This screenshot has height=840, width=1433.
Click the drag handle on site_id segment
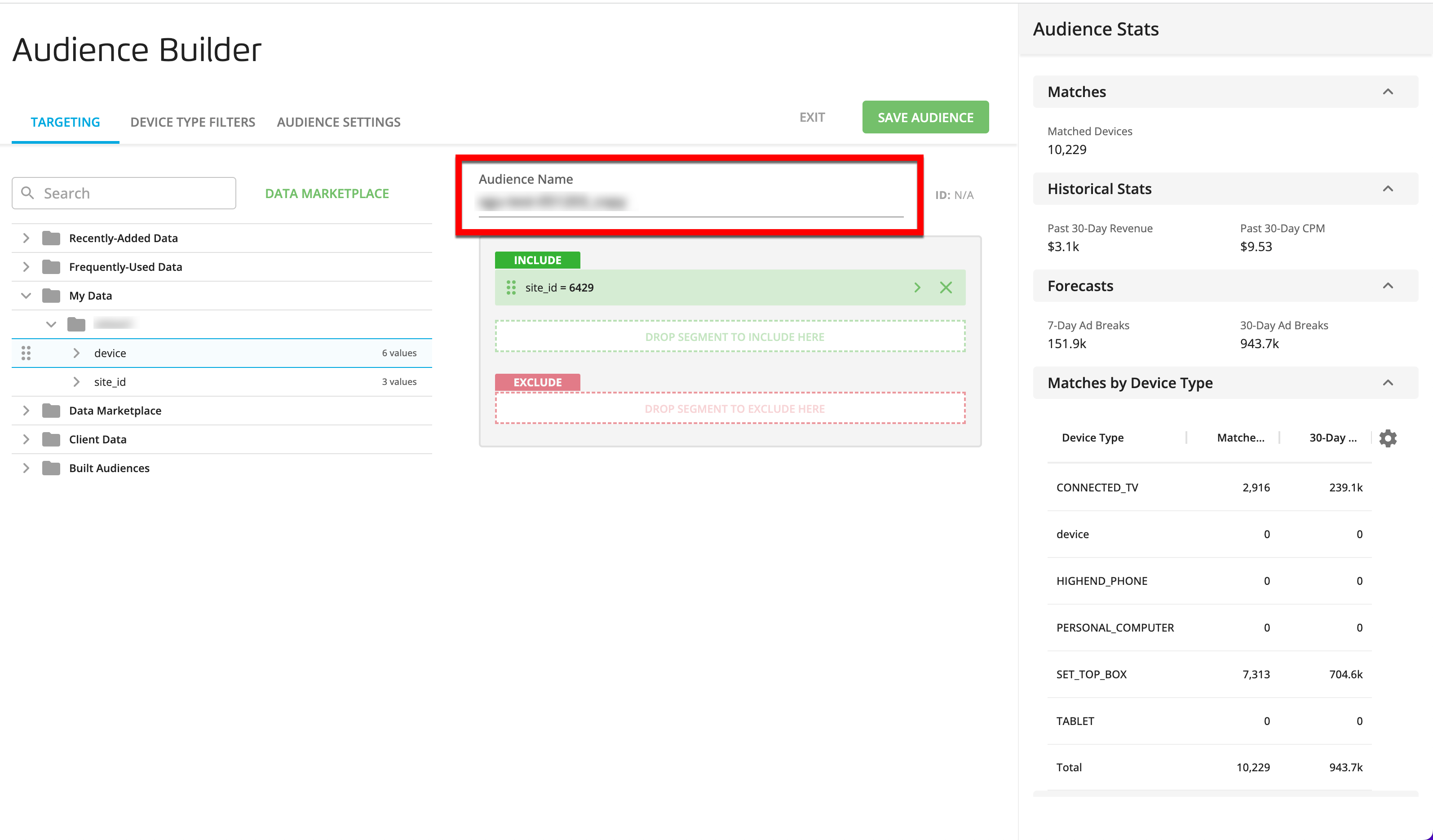511,288
